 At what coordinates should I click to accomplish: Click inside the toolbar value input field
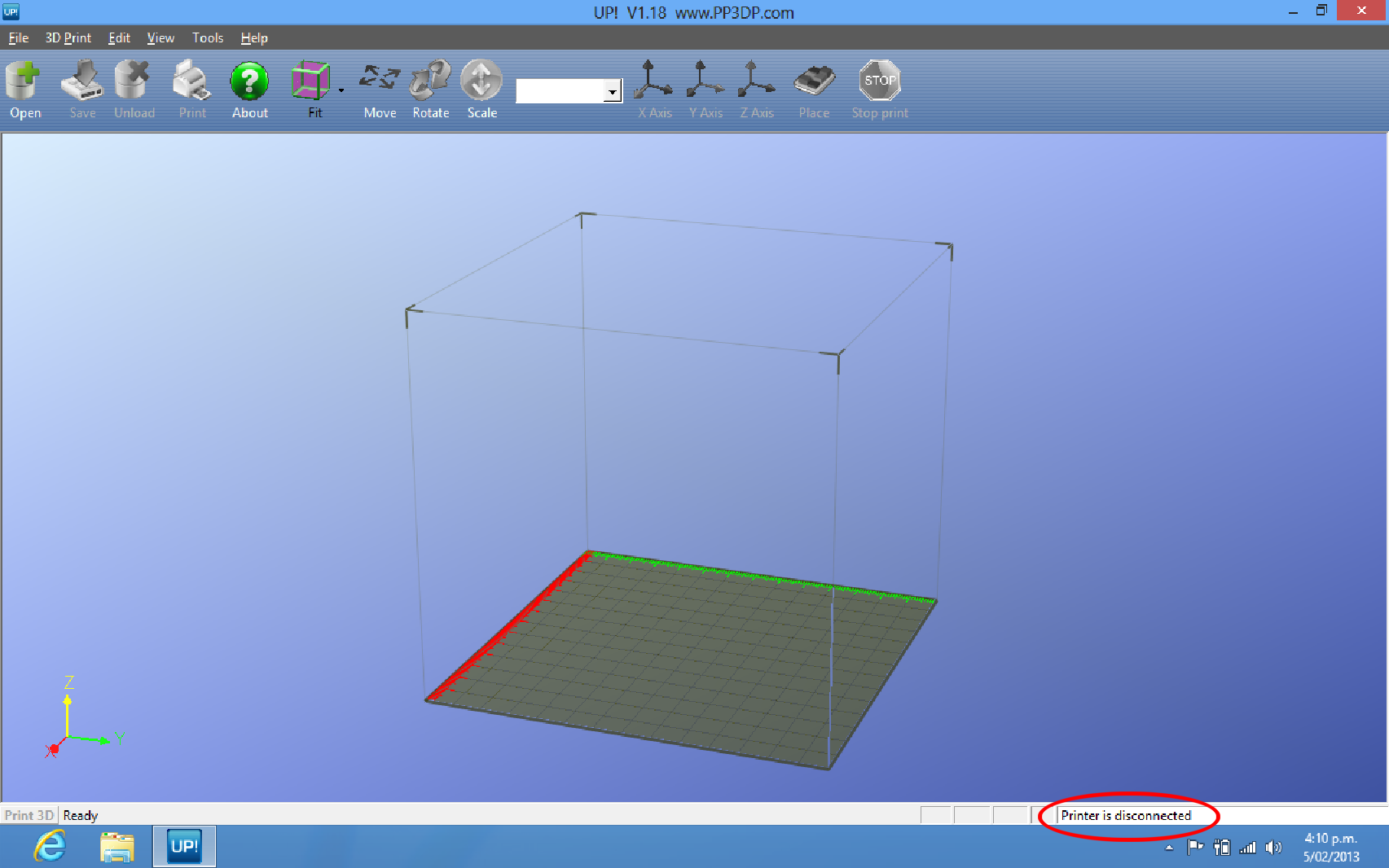[x=560, y=91]
